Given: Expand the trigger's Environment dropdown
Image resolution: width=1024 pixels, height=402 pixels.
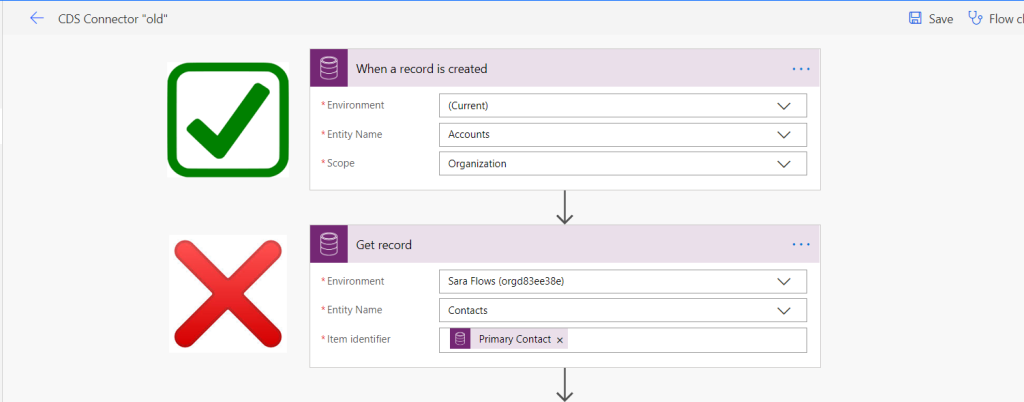Looking at the screenshot, I should 783,105.
